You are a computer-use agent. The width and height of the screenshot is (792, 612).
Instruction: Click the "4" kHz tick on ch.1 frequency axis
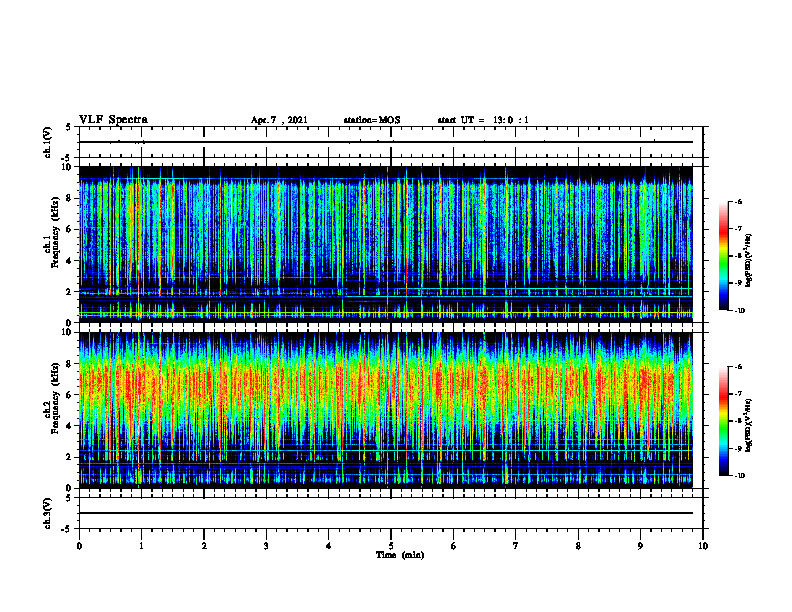[71, 261]
